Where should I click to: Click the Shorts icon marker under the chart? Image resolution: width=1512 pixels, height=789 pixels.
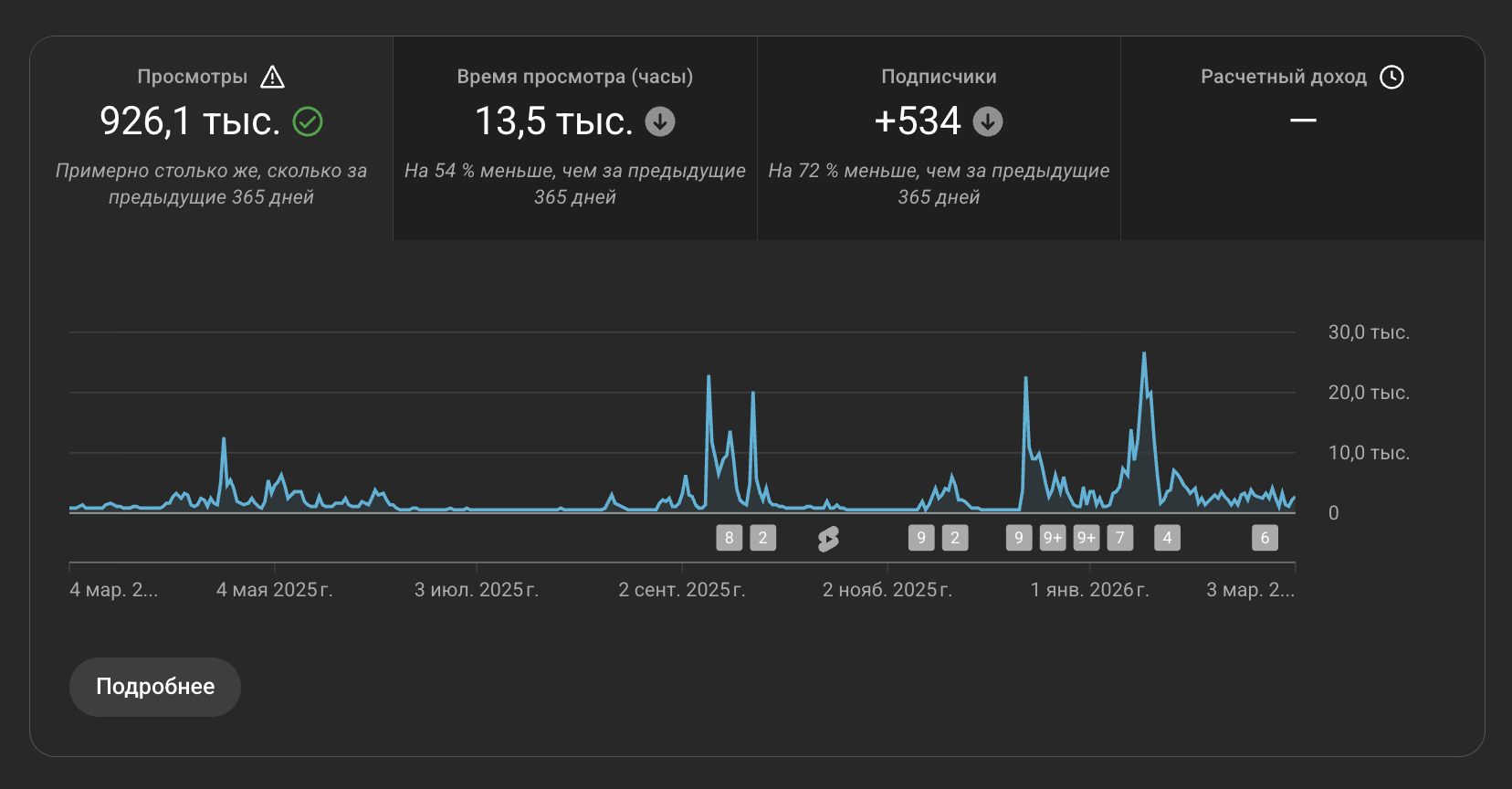click(x=828, y=539)
